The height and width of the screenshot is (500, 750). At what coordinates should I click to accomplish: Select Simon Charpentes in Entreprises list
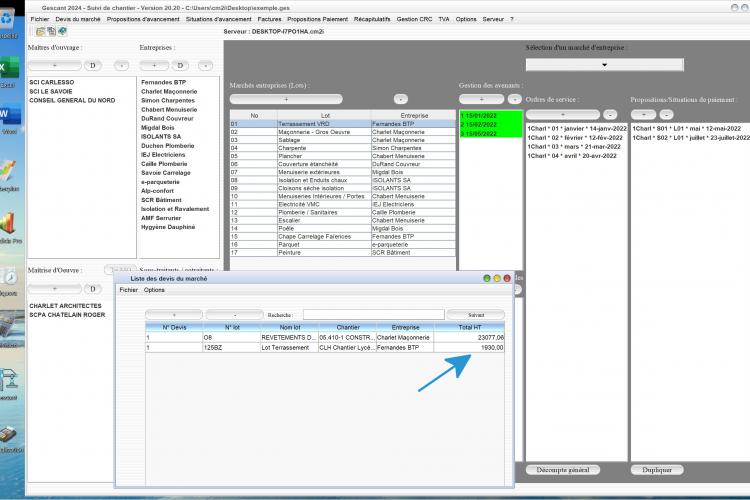(x=168, y=100)
